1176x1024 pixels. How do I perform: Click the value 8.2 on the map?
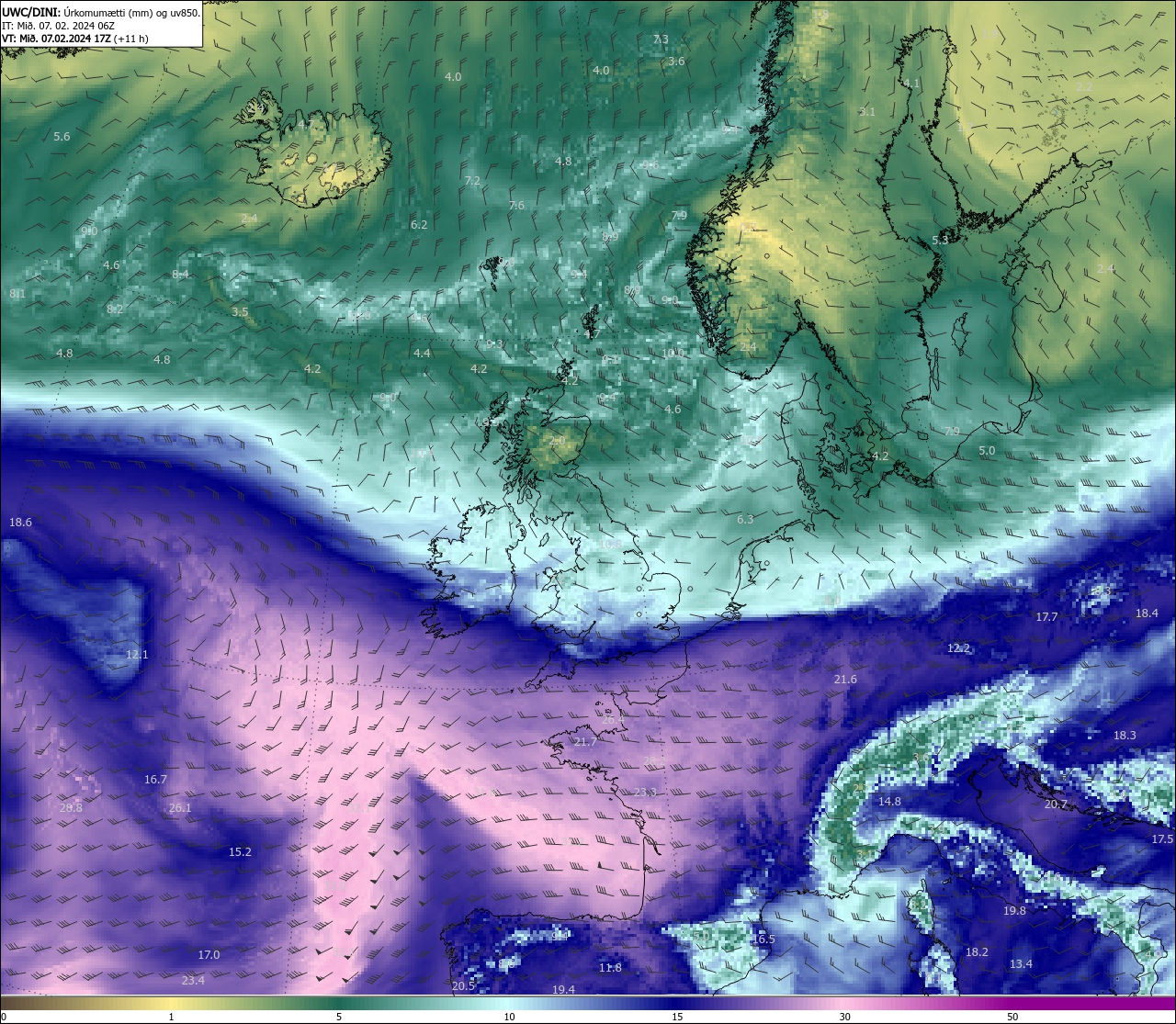[115, 309]
